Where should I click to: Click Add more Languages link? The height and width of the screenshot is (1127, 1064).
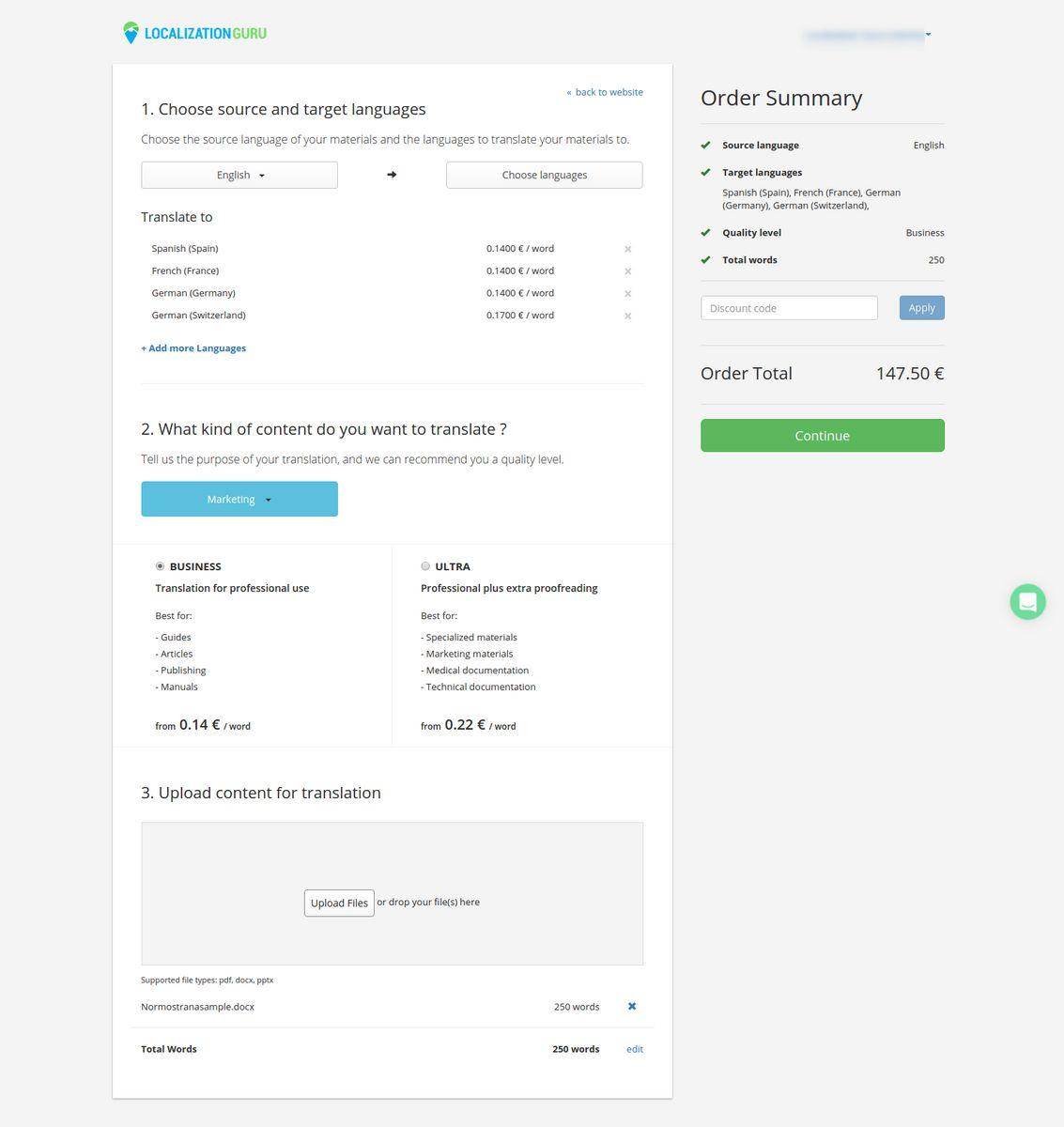pos(193,348)
